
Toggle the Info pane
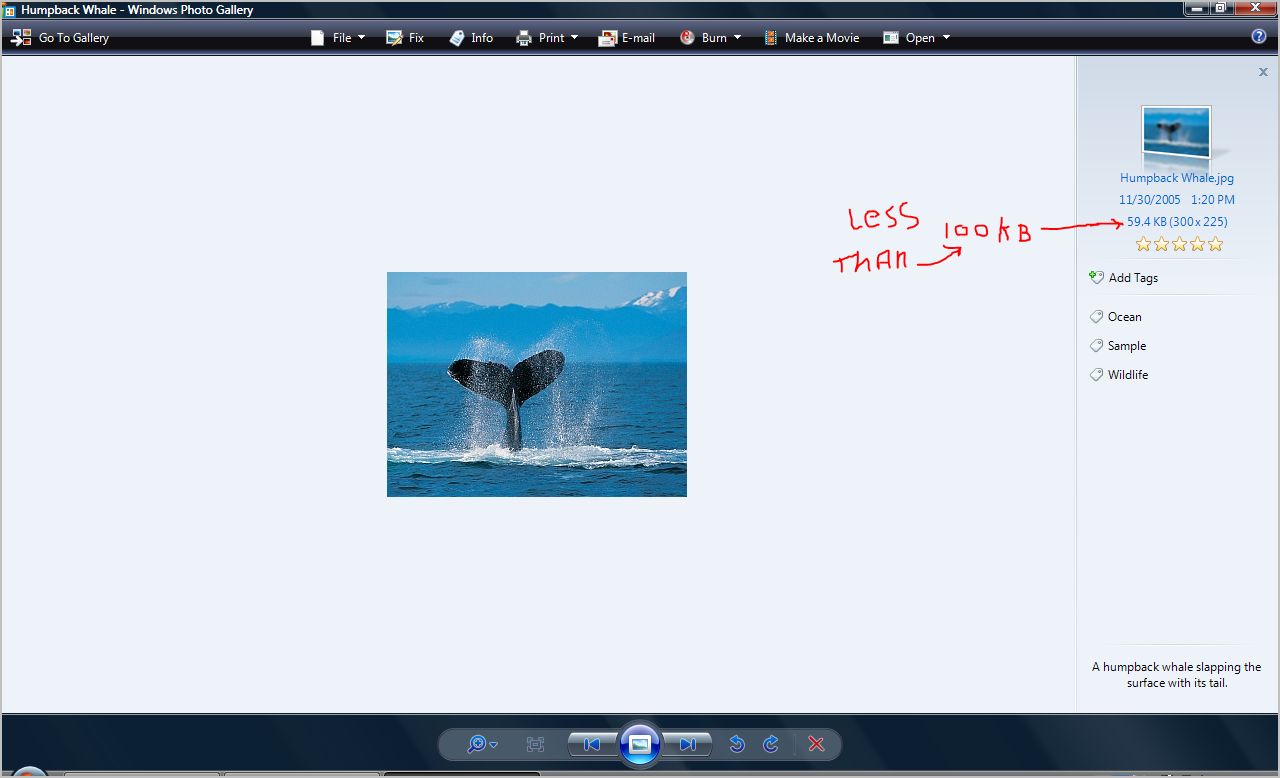(471, 38)
